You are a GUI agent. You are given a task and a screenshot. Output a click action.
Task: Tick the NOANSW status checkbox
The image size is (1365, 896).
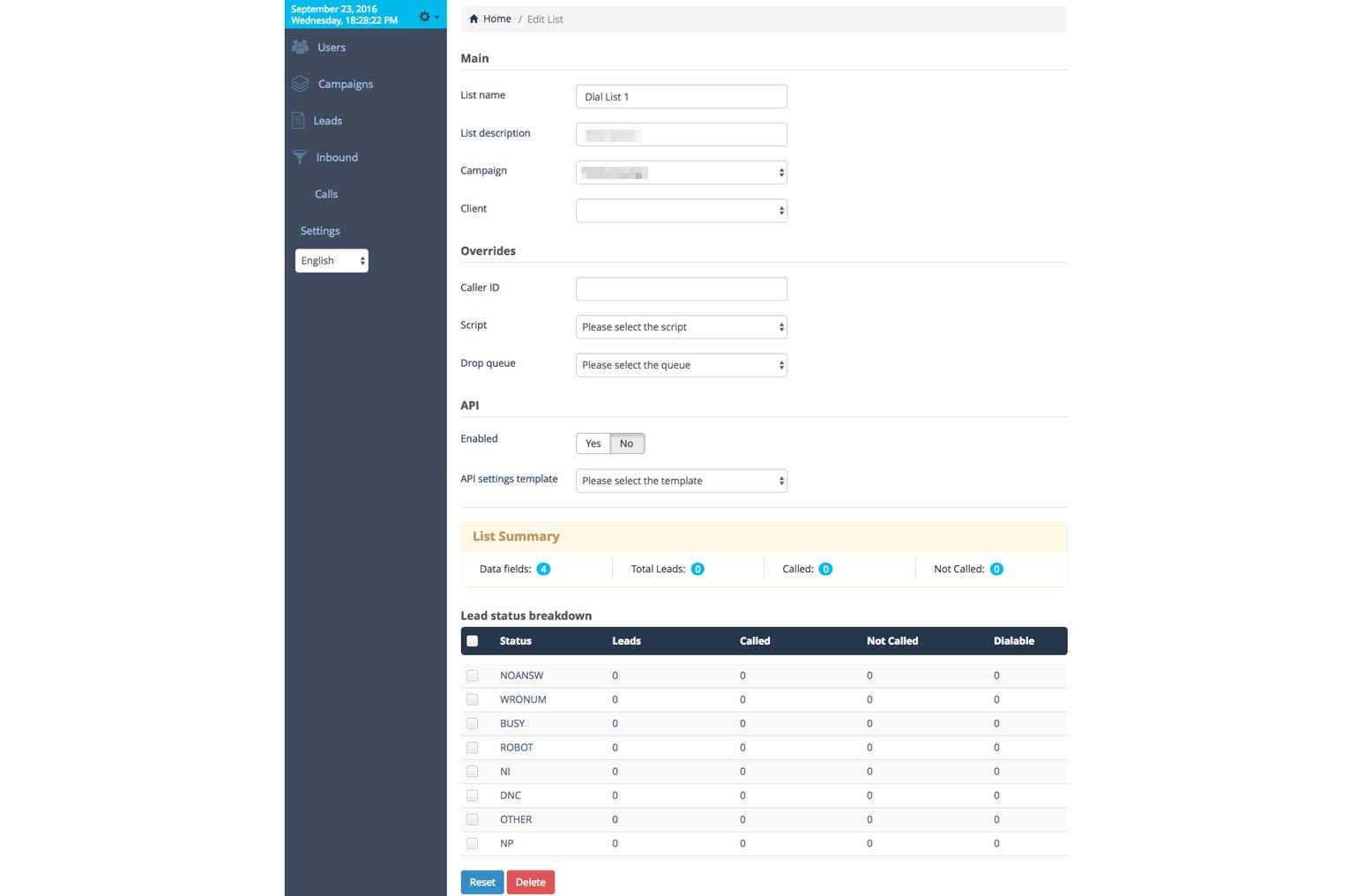coord(473,676)
